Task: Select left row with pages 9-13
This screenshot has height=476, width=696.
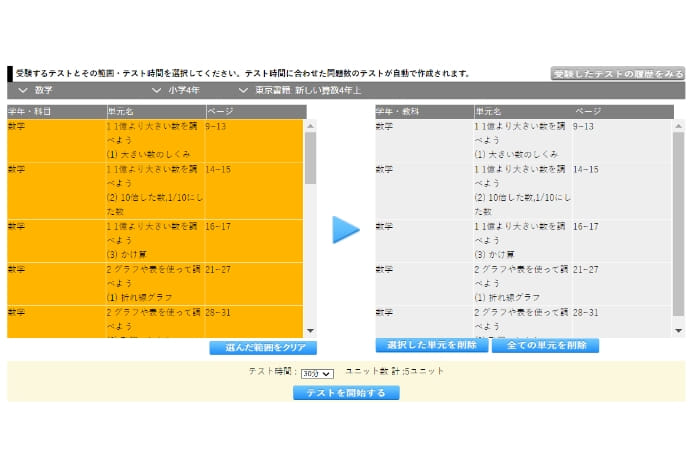Action: coord(155,140)
